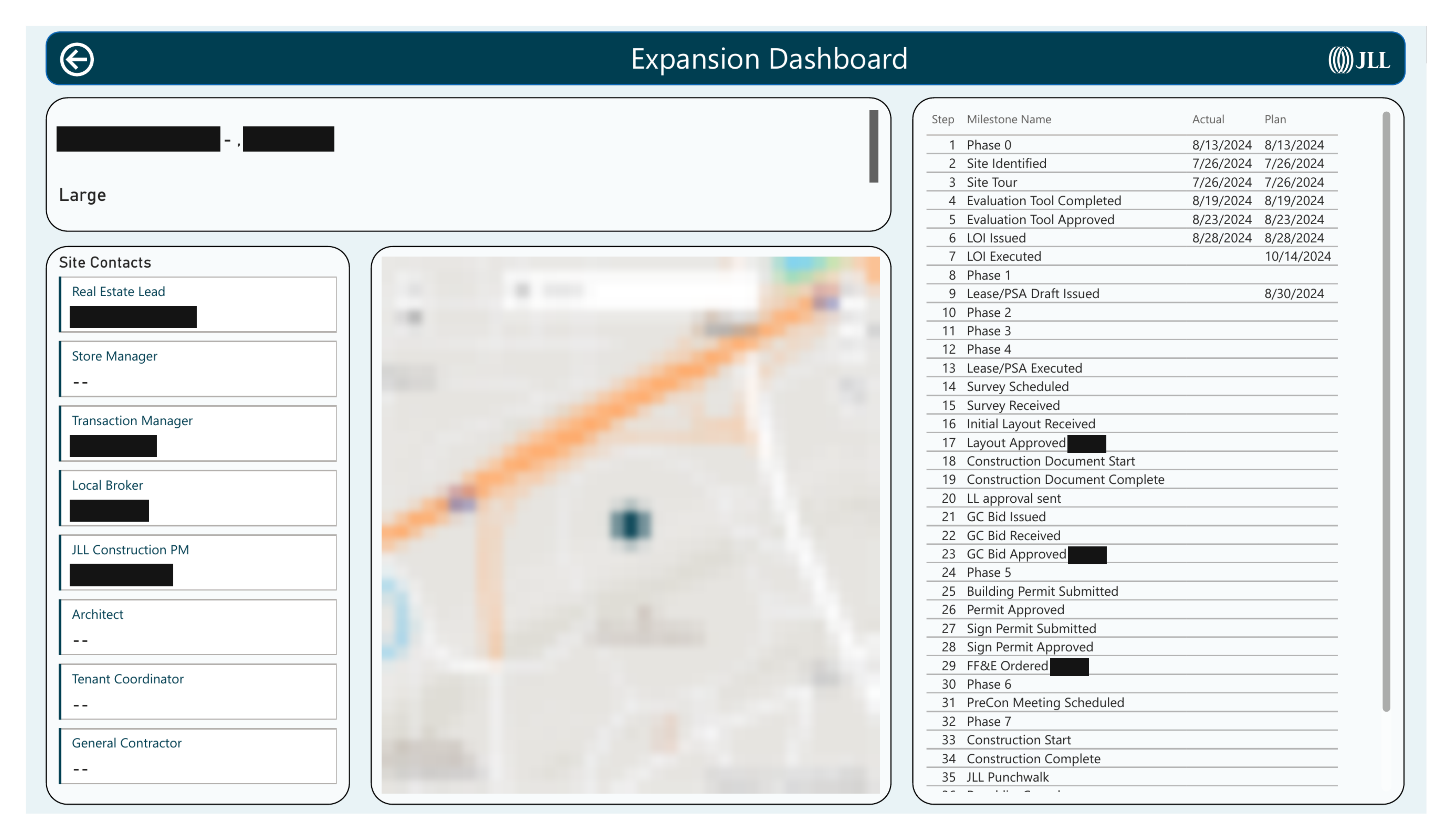
Task: Open the Store Manager contact card
Action: 198,369
